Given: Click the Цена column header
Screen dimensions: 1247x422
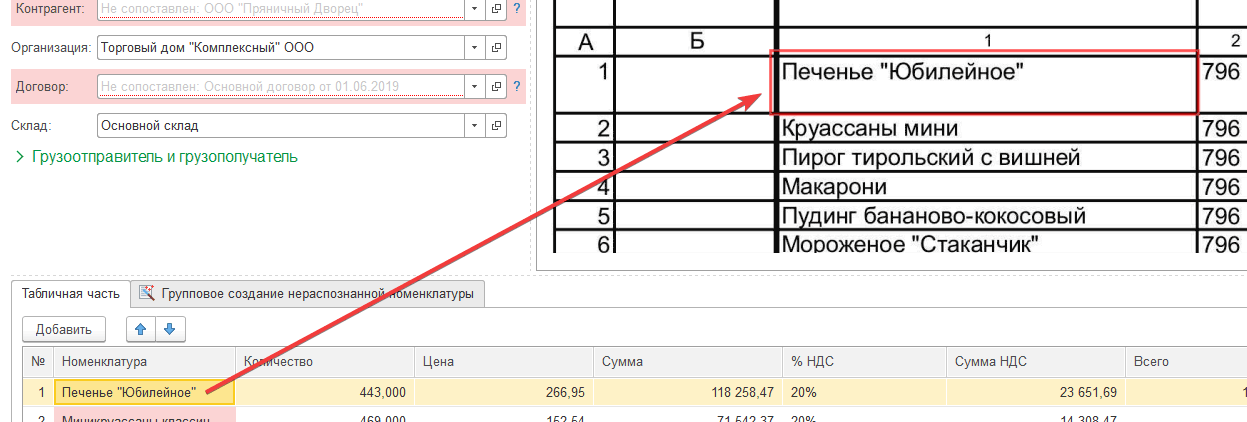Looking at the screenshot, I should tap(504, 361).
